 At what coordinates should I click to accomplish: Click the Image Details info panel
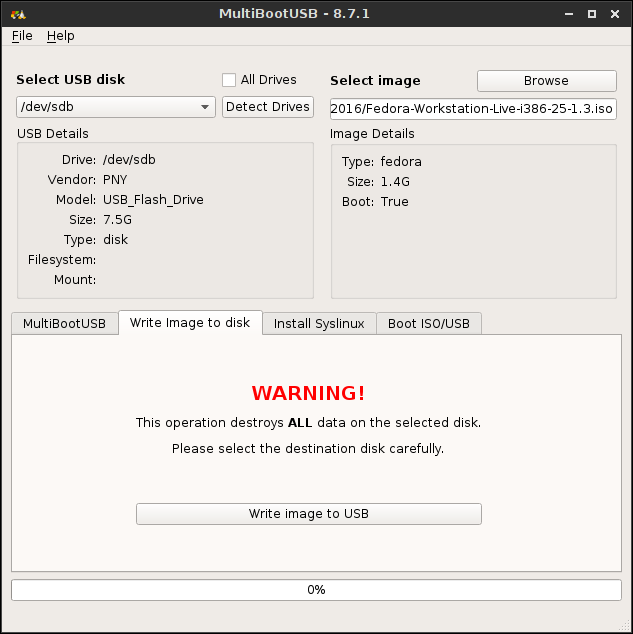coord(473,220)
